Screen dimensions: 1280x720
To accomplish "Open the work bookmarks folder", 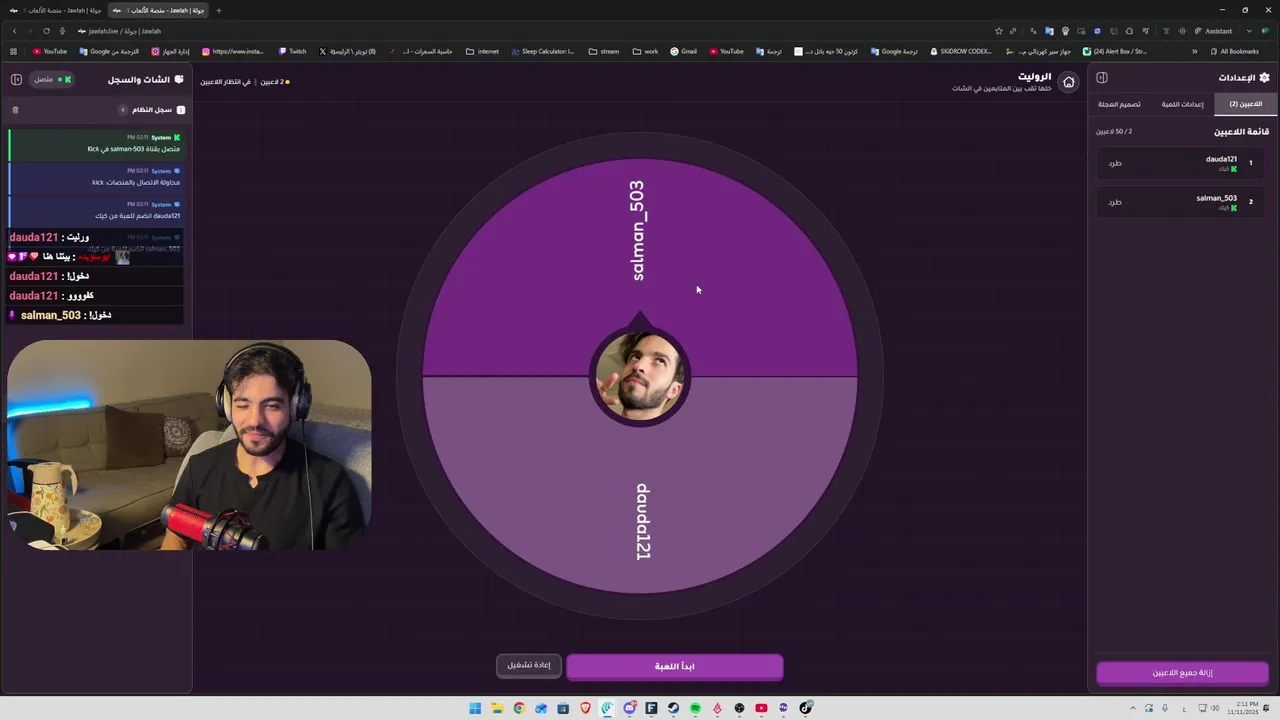I will 646,51.
